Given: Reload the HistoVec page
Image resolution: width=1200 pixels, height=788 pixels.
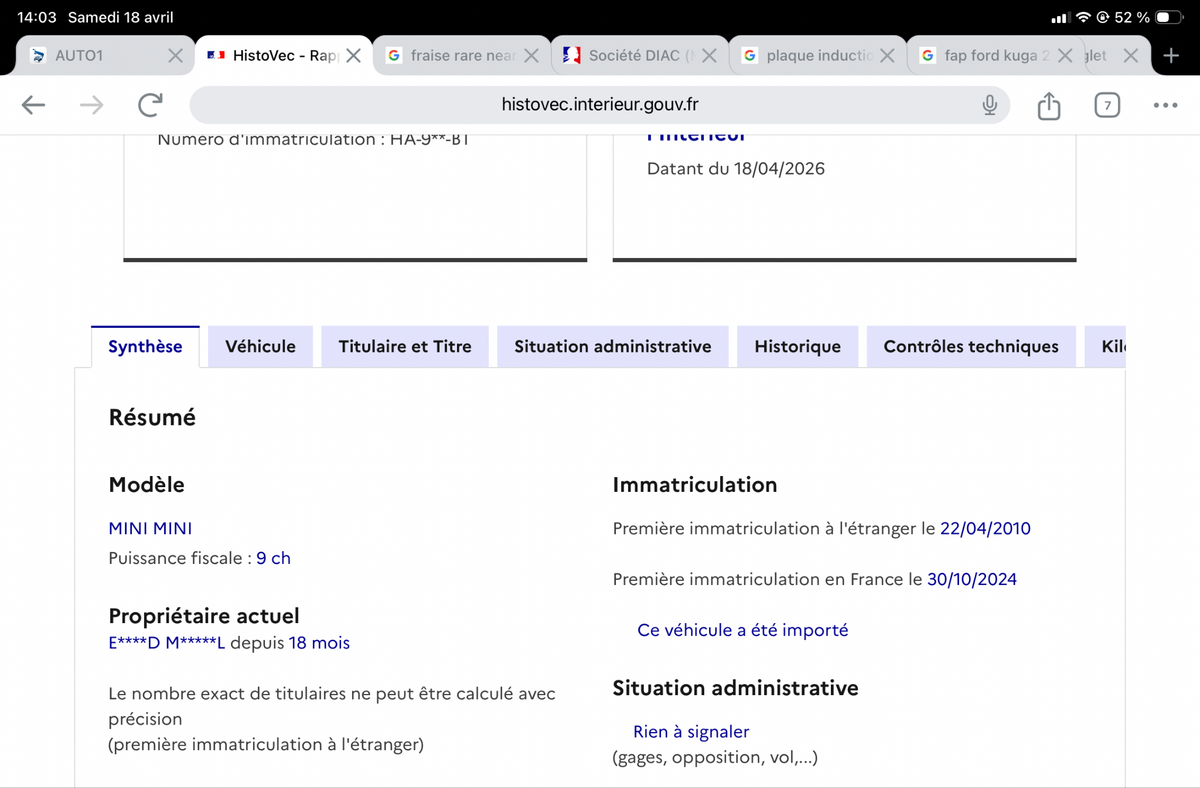Looking at the screenshot, I should pyautogui.click(x=151, y=105).
